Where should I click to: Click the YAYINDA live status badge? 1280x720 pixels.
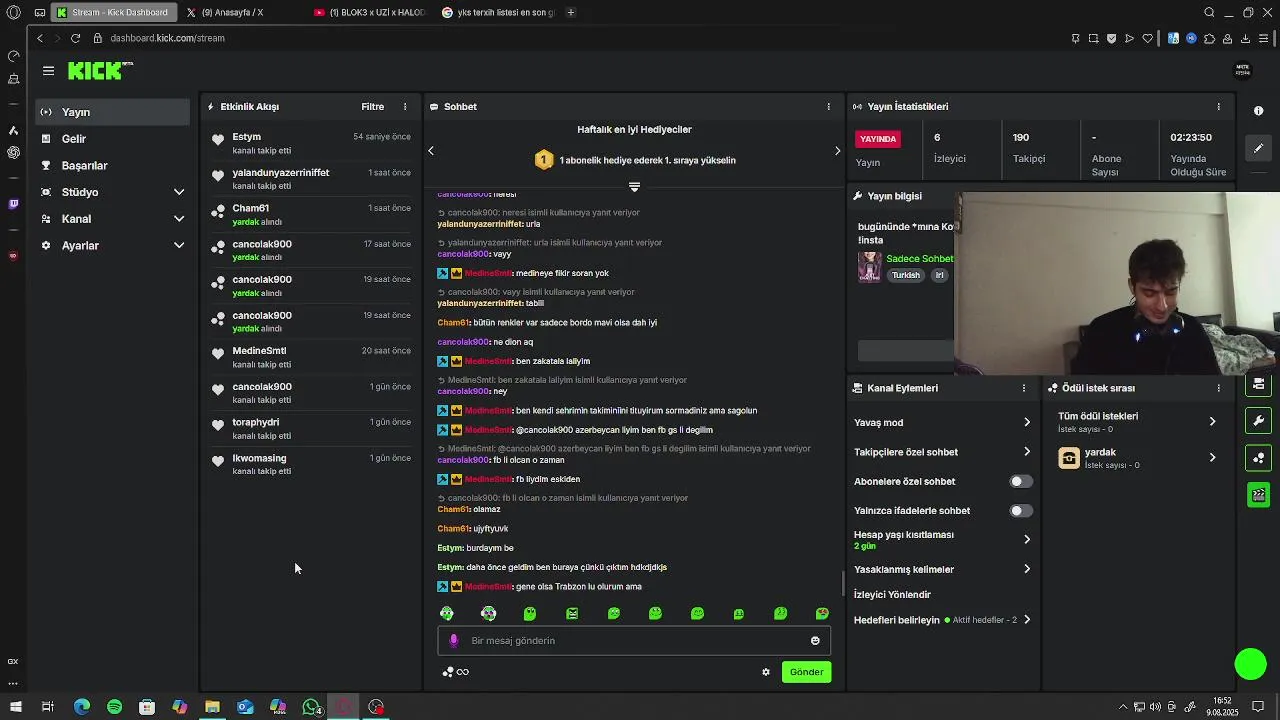click(x=878, y=139)
